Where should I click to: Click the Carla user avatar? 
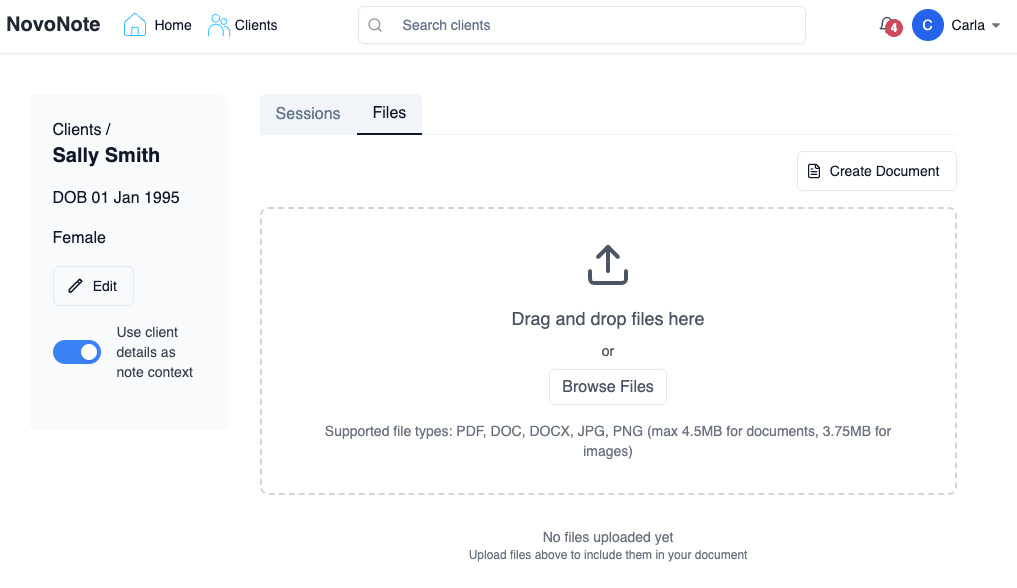tap(927, 26)
